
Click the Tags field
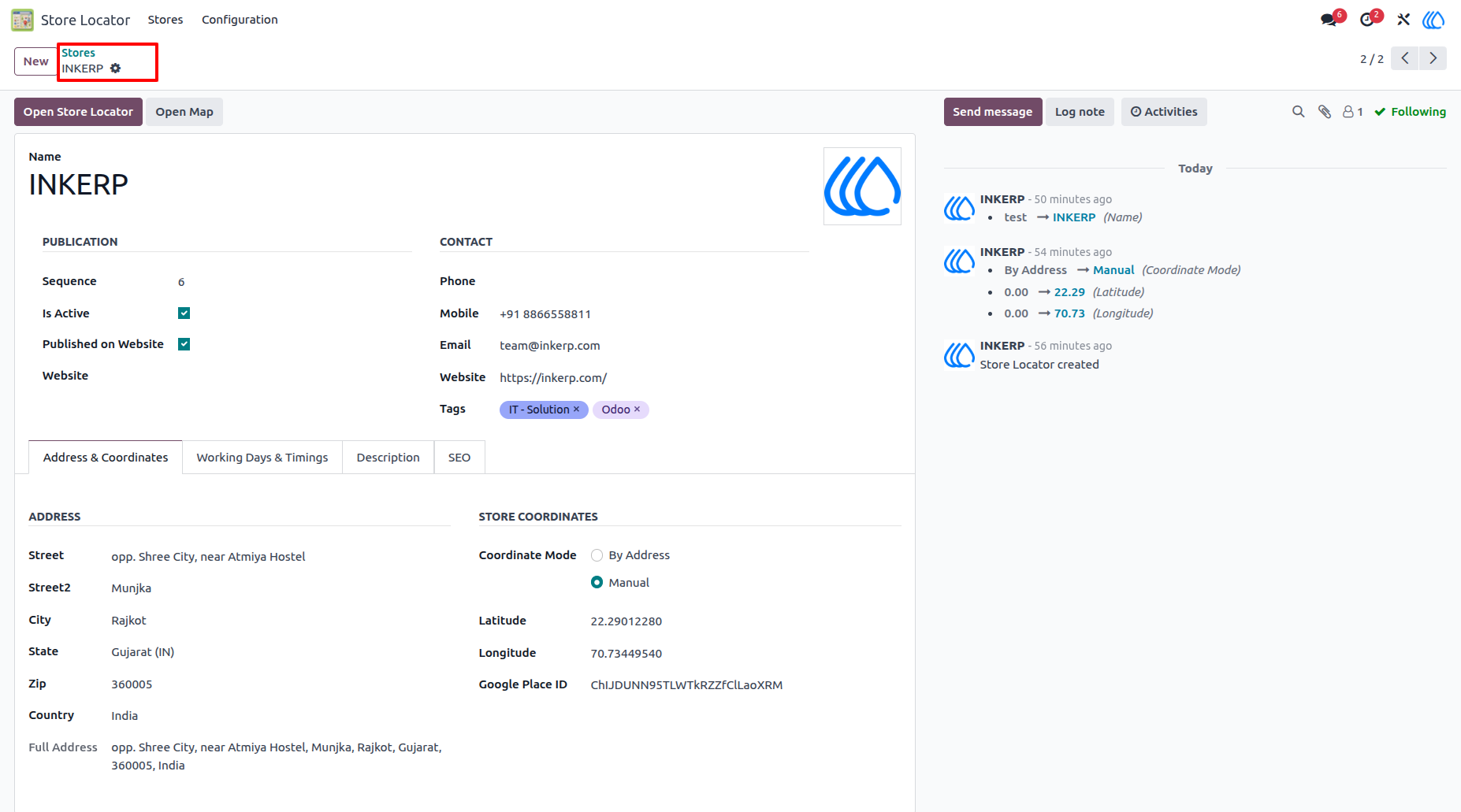654,410
